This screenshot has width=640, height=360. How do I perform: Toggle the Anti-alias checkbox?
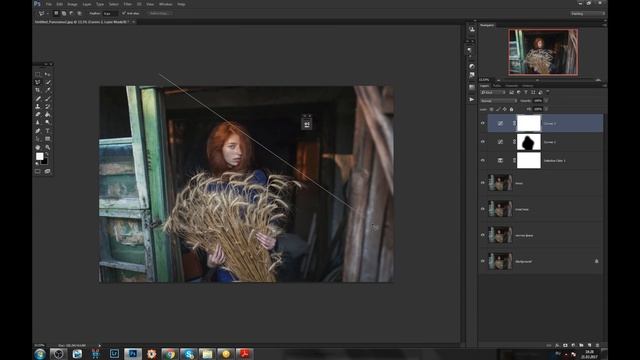pyautogui.click(x=124, y=13)
